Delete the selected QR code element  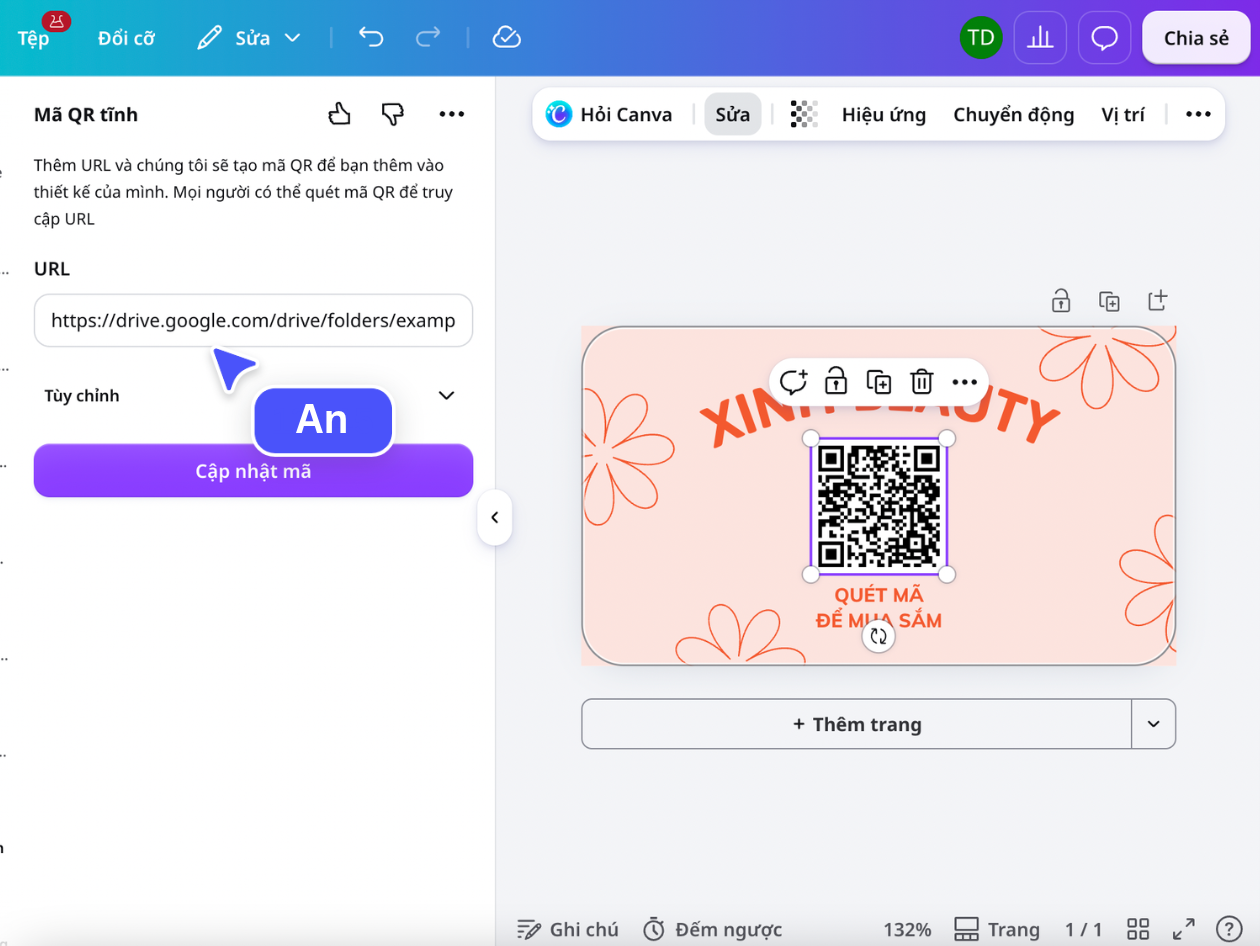[921, 381]
